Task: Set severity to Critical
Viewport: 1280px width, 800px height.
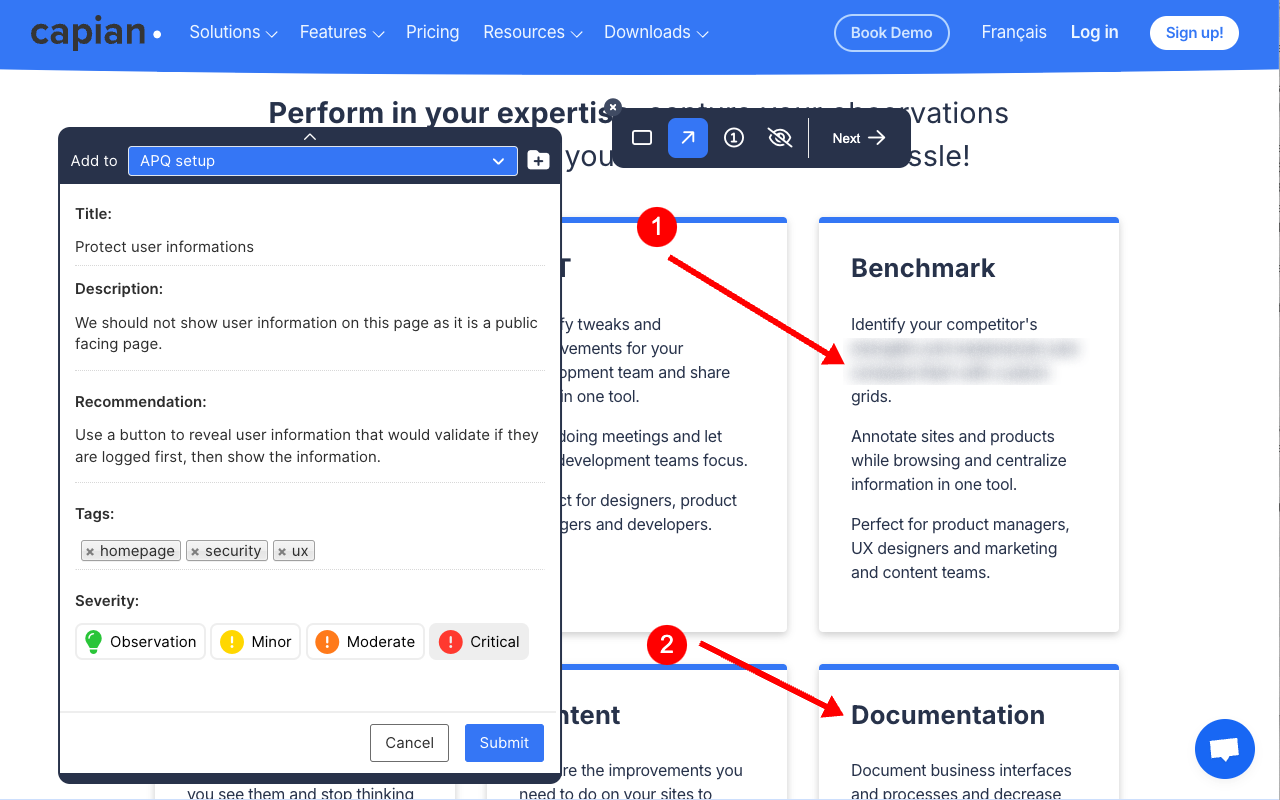Action: (479, 642)
